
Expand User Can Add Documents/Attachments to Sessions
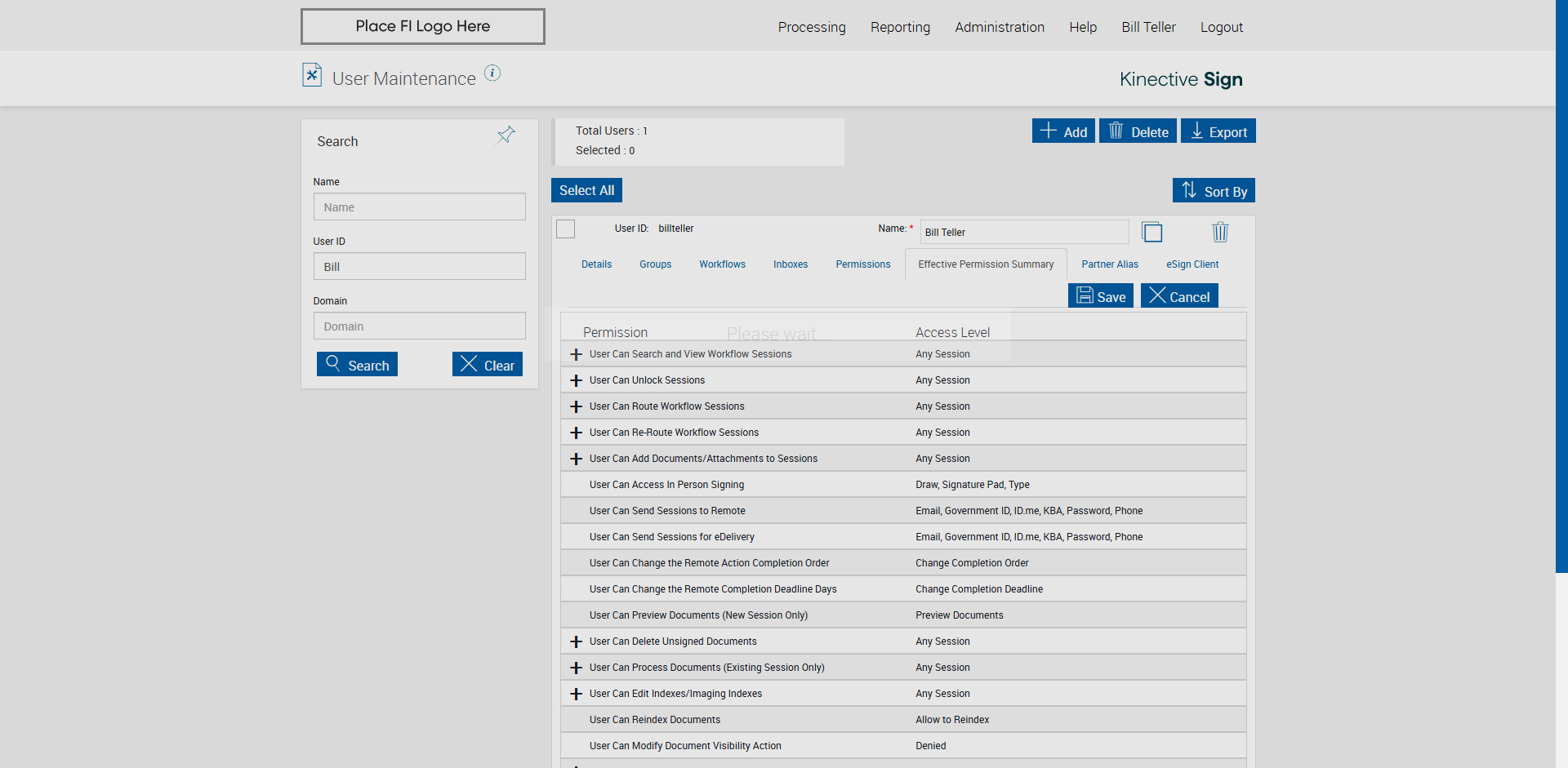tap(576, 459)
